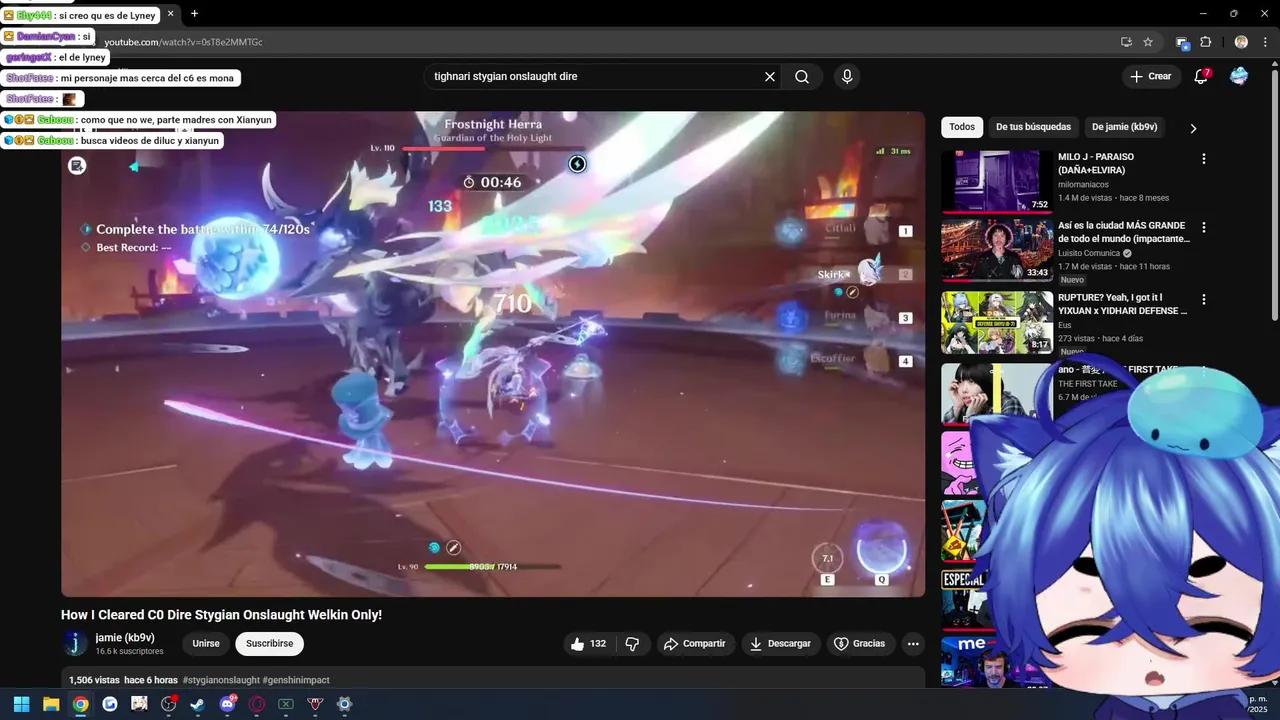Click the Gracias button
1280x720 pixels.
point(860,644)
